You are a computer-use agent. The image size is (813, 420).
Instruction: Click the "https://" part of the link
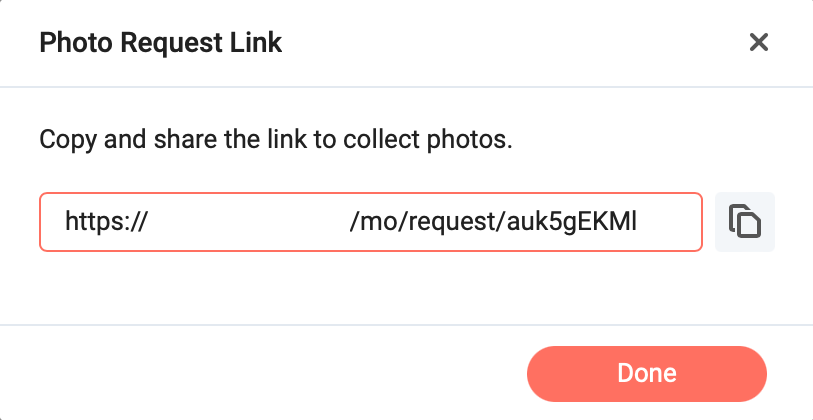coord(106,222)
